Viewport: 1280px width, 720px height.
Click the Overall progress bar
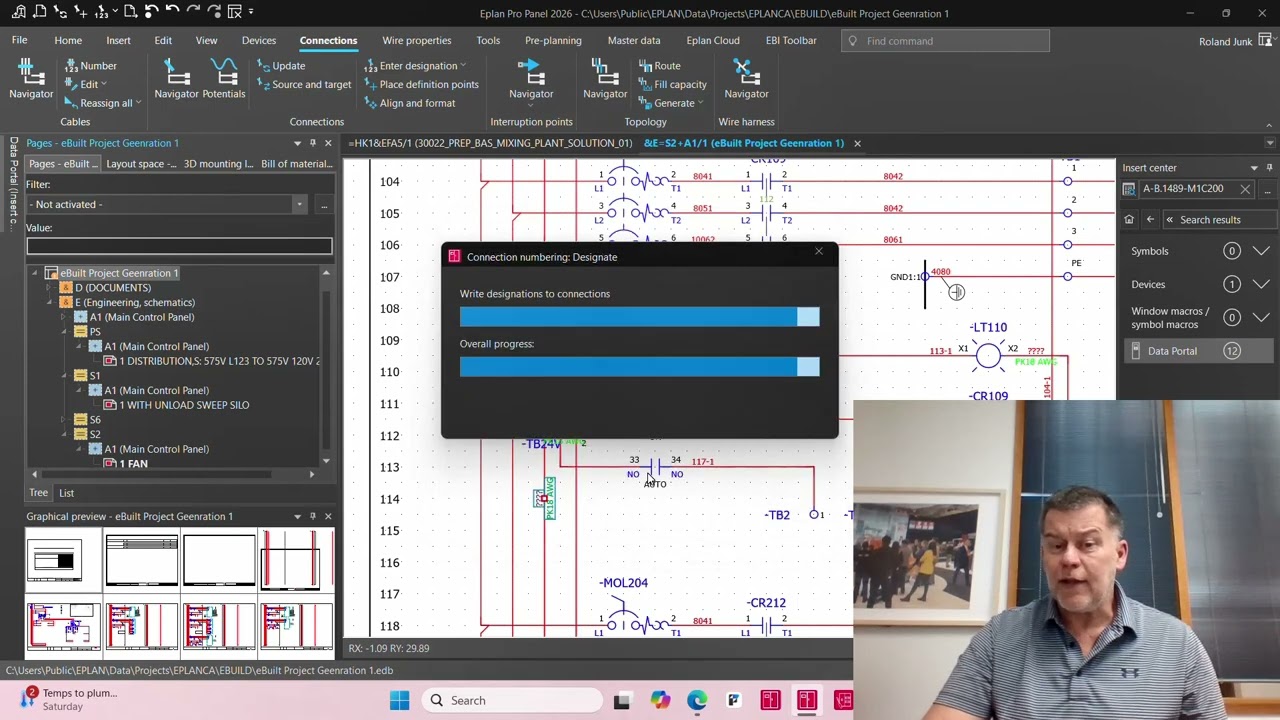[x=639, y=367]
